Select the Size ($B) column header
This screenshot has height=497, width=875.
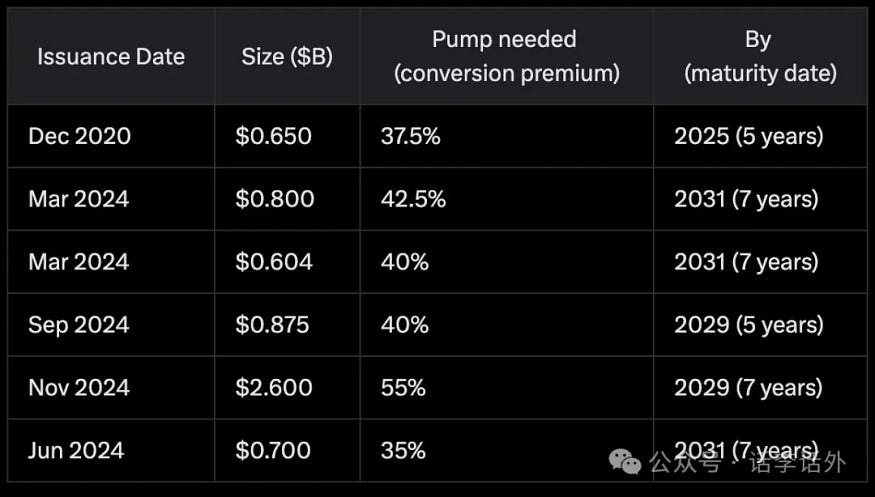(287, 56)
